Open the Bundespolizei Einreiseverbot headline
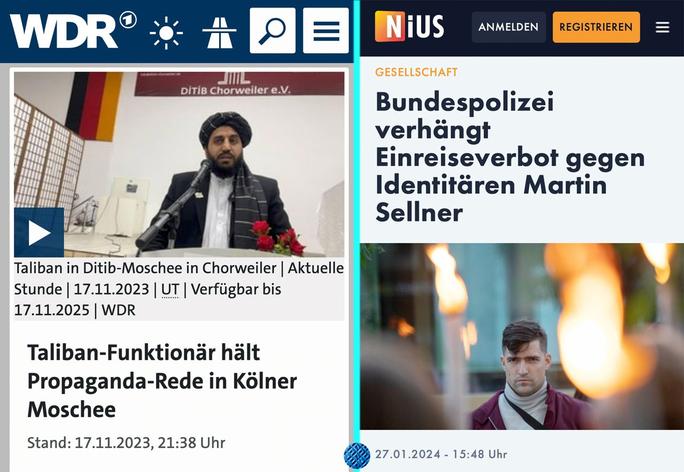Viewport: 684px width, 472px height. pos(510,157)
